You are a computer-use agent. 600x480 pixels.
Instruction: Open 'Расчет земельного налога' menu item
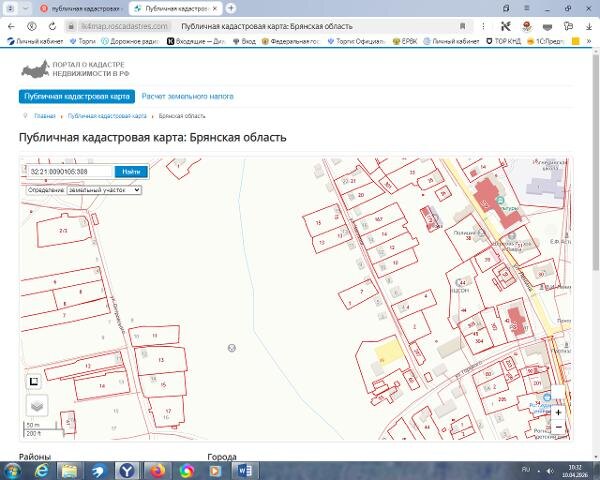click(188, 96)
